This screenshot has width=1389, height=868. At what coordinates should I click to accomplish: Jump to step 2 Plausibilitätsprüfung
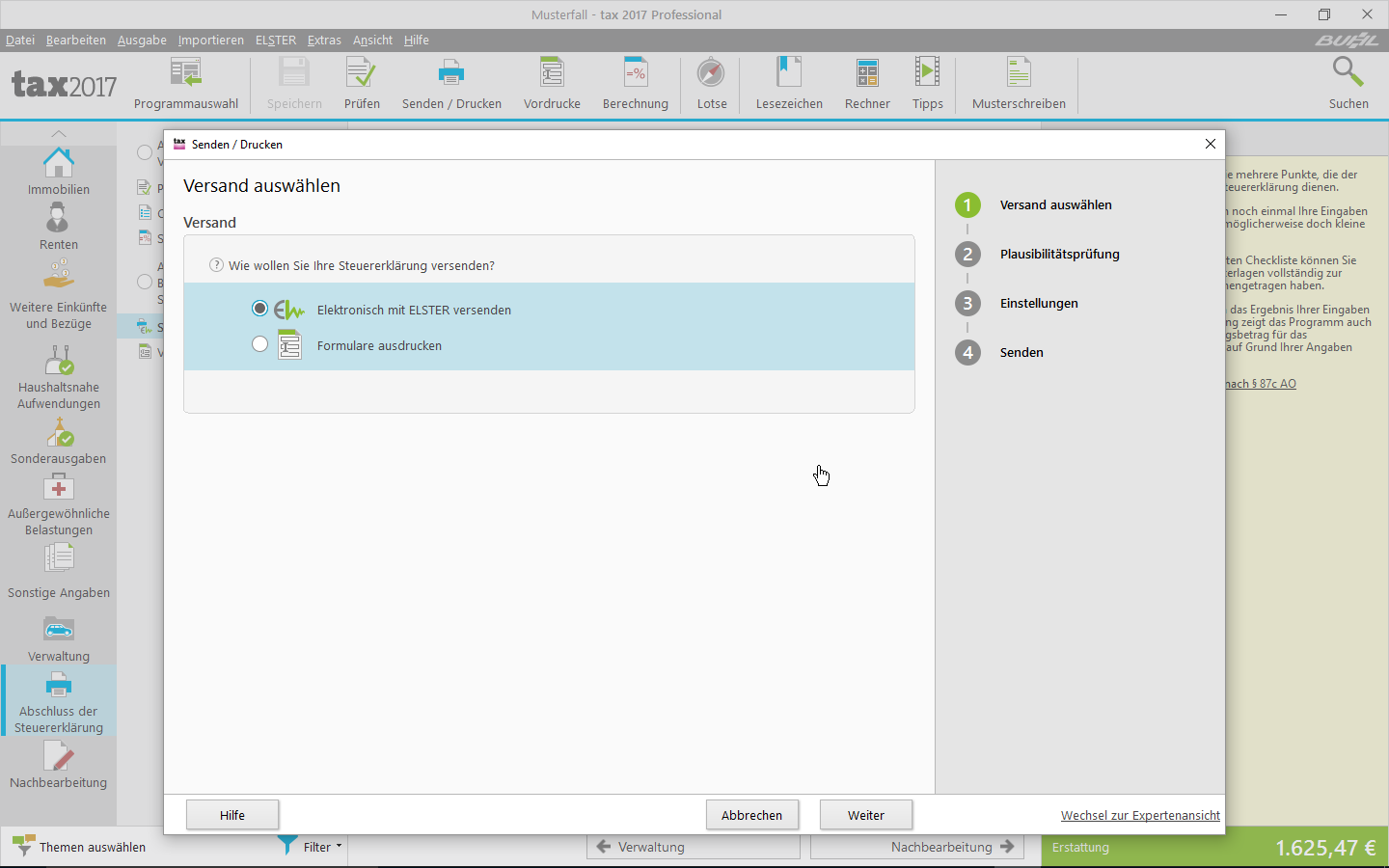pos(1059,255)
